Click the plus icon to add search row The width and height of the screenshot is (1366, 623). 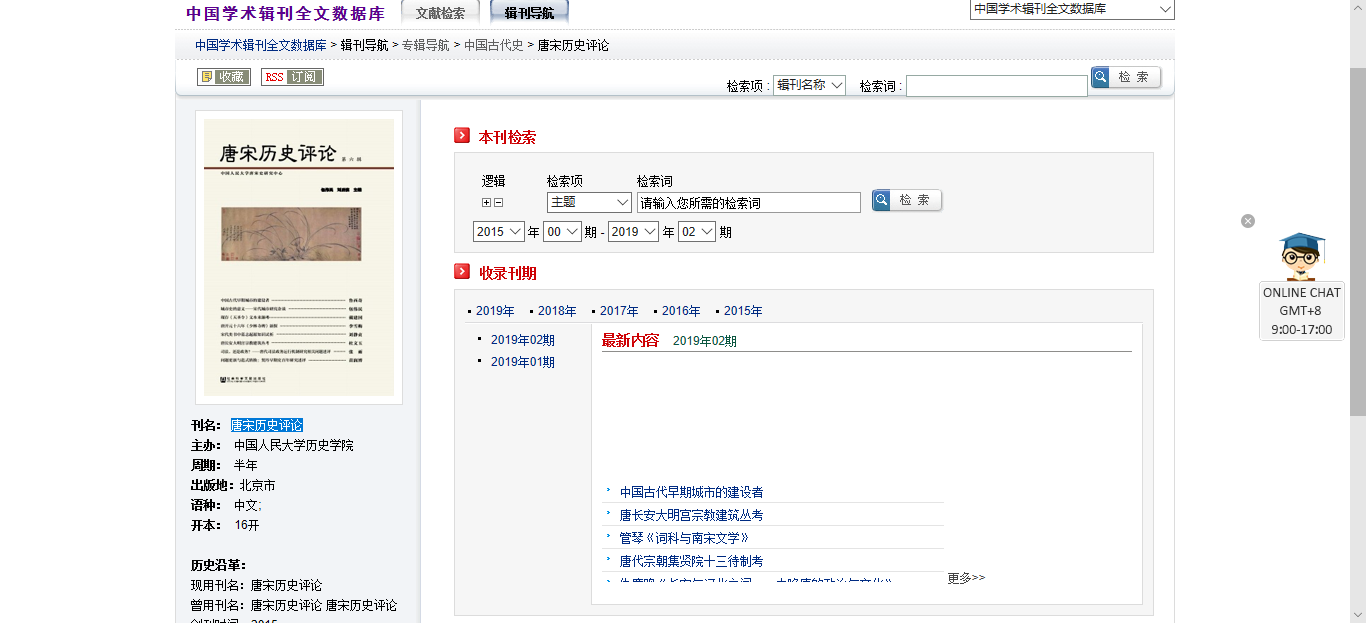[x=486, y=203]
